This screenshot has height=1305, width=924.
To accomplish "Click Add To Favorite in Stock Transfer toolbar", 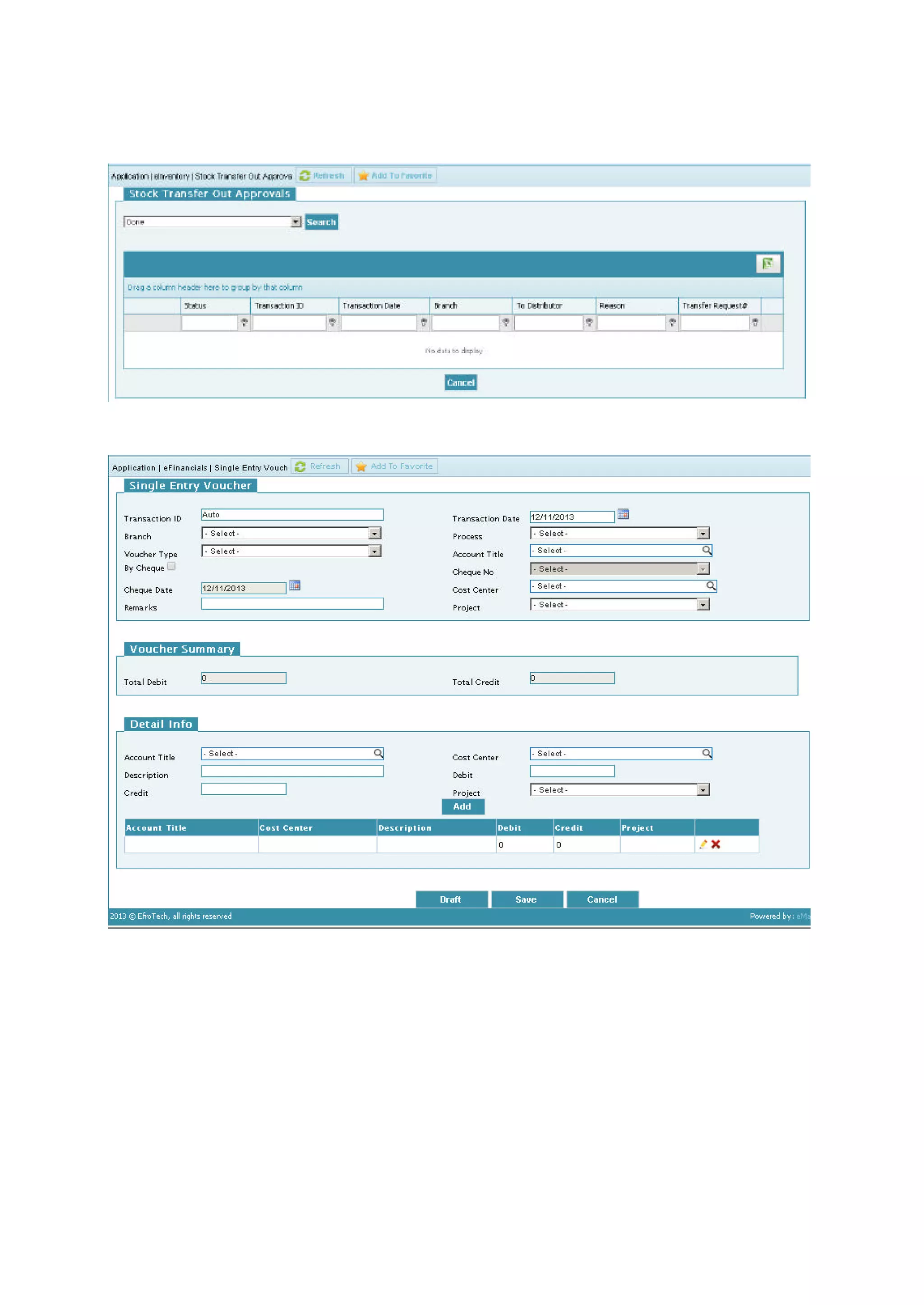I will click(x=395, y=176).
